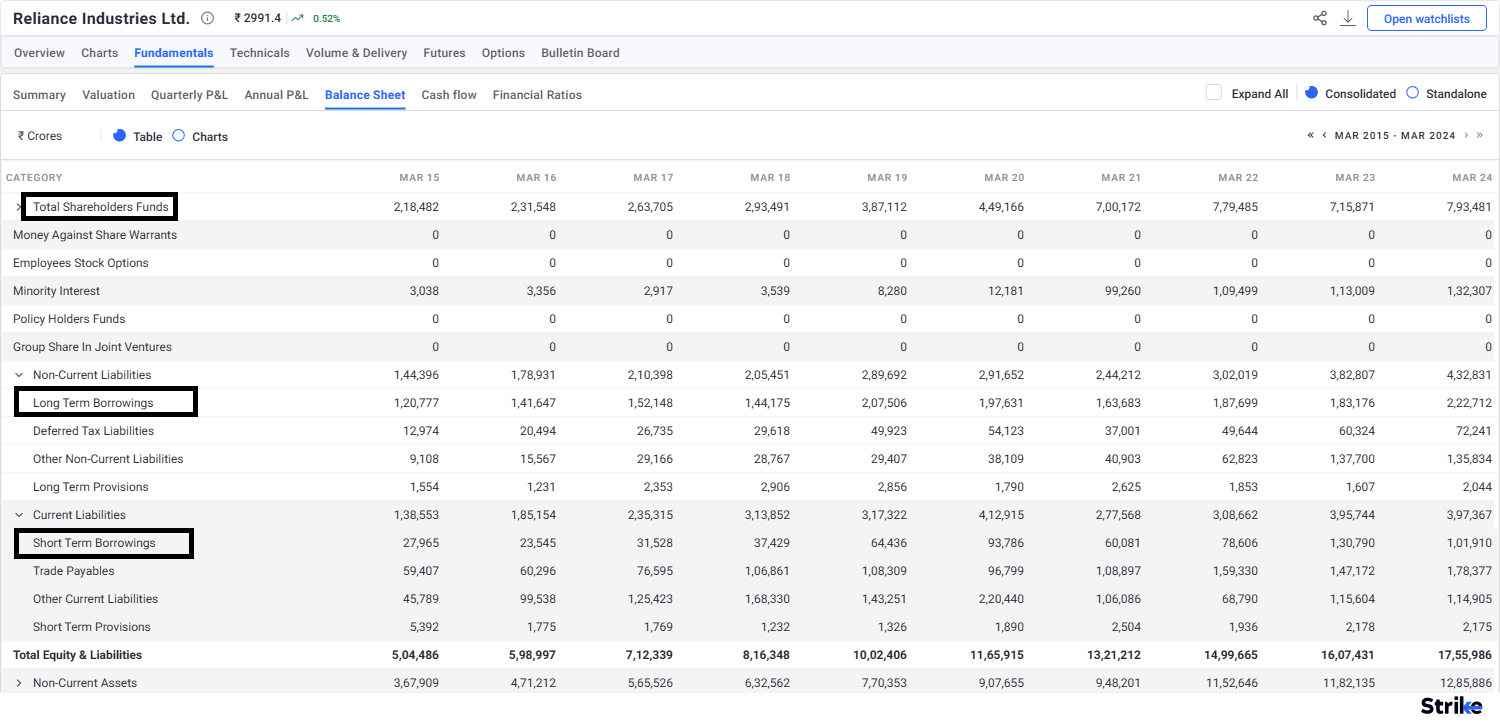Switch to the Options tab
This screenshot has width=1500, height=728.
503,53
